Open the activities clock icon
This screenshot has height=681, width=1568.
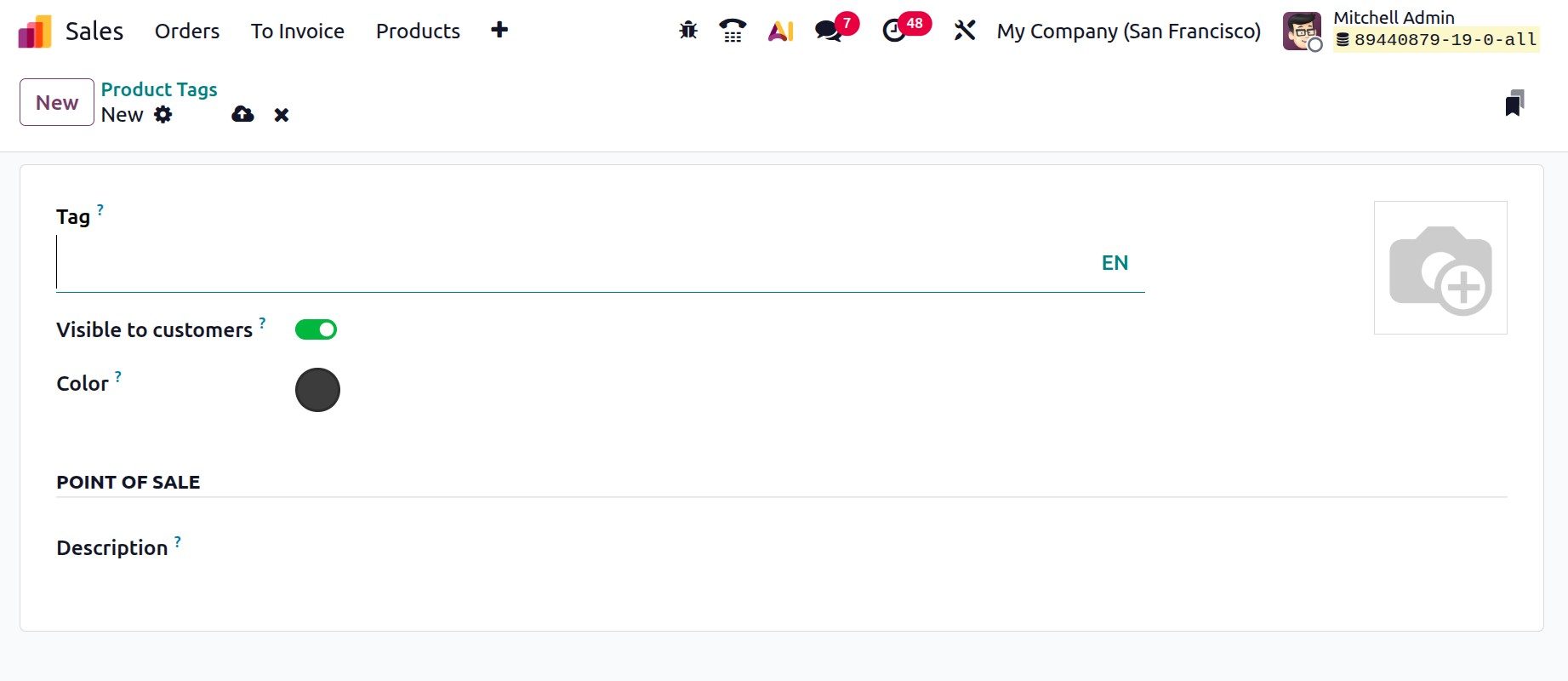894,31
